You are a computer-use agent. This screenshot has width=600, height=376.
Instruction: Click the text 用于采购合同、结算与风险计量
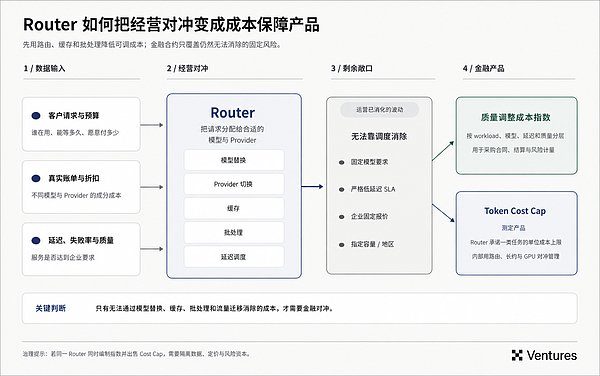513,150
